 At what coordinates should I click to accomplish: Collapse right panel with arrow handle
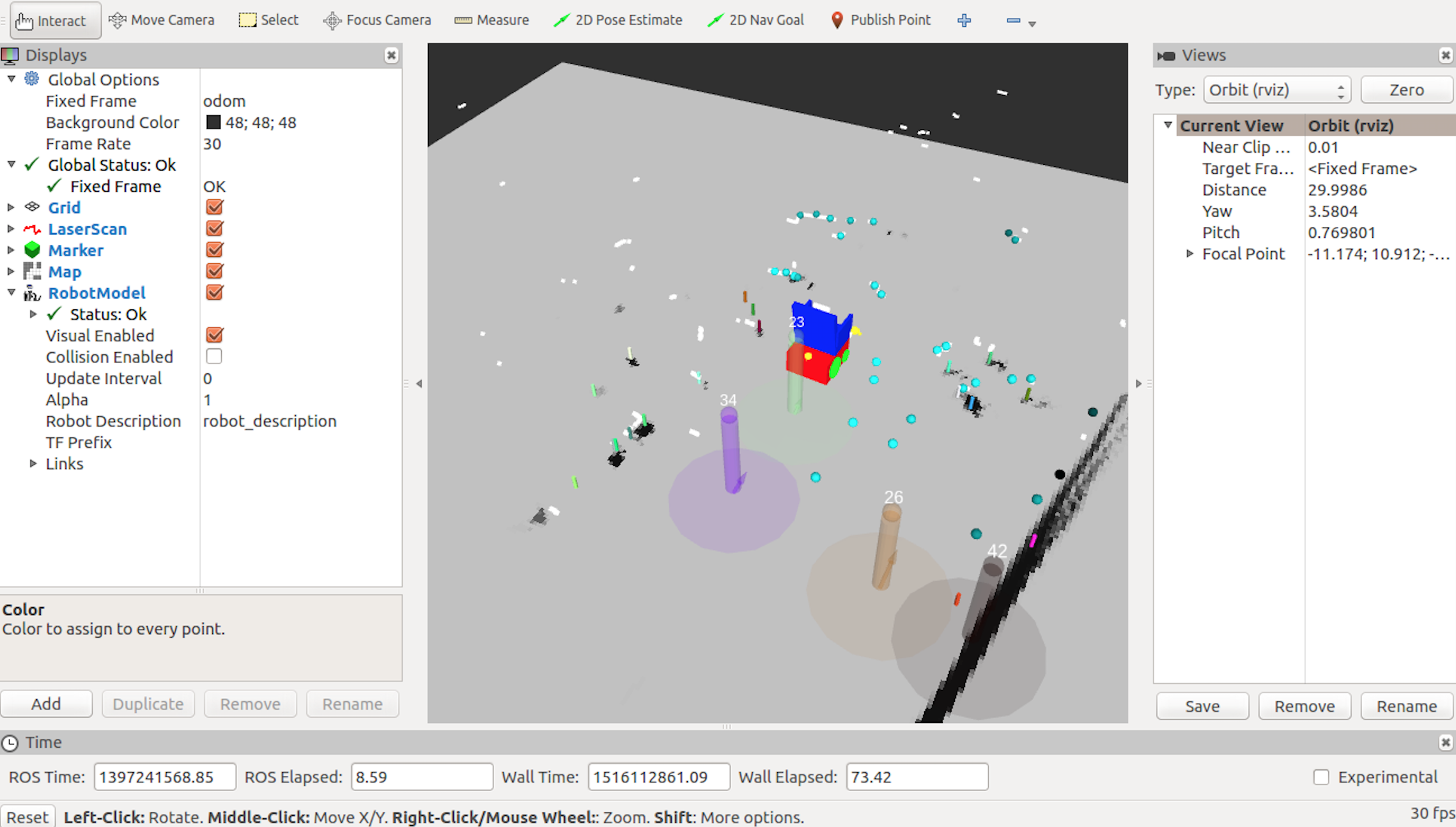[1138, 383]
